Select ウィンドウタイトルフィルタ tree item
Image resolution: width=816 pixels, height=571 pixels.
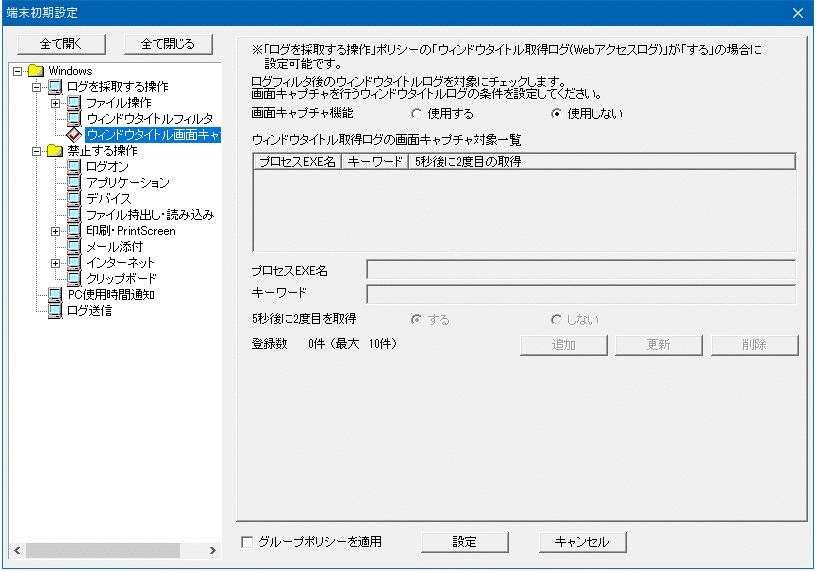pos(149,119)
